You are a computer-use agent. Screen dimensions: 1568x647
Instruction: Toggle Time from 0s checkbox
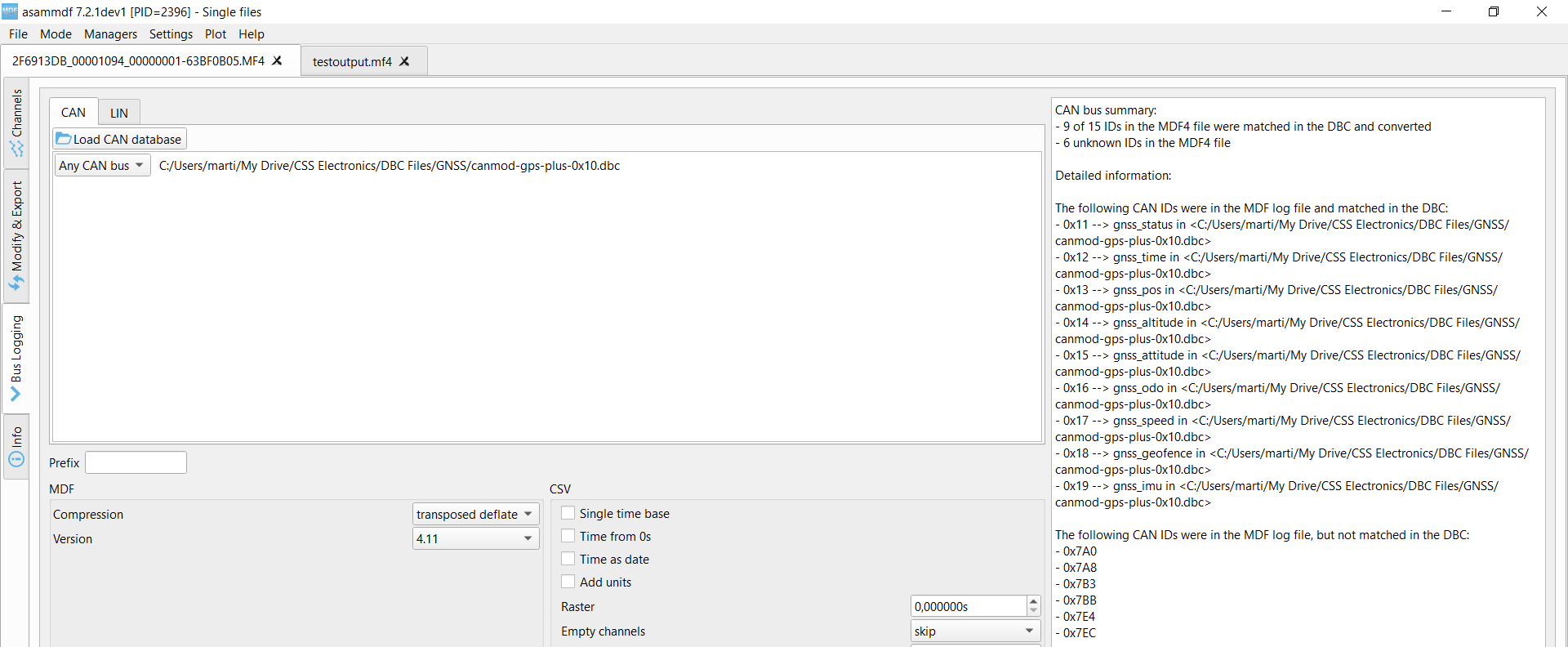click(x=568, y=536)
